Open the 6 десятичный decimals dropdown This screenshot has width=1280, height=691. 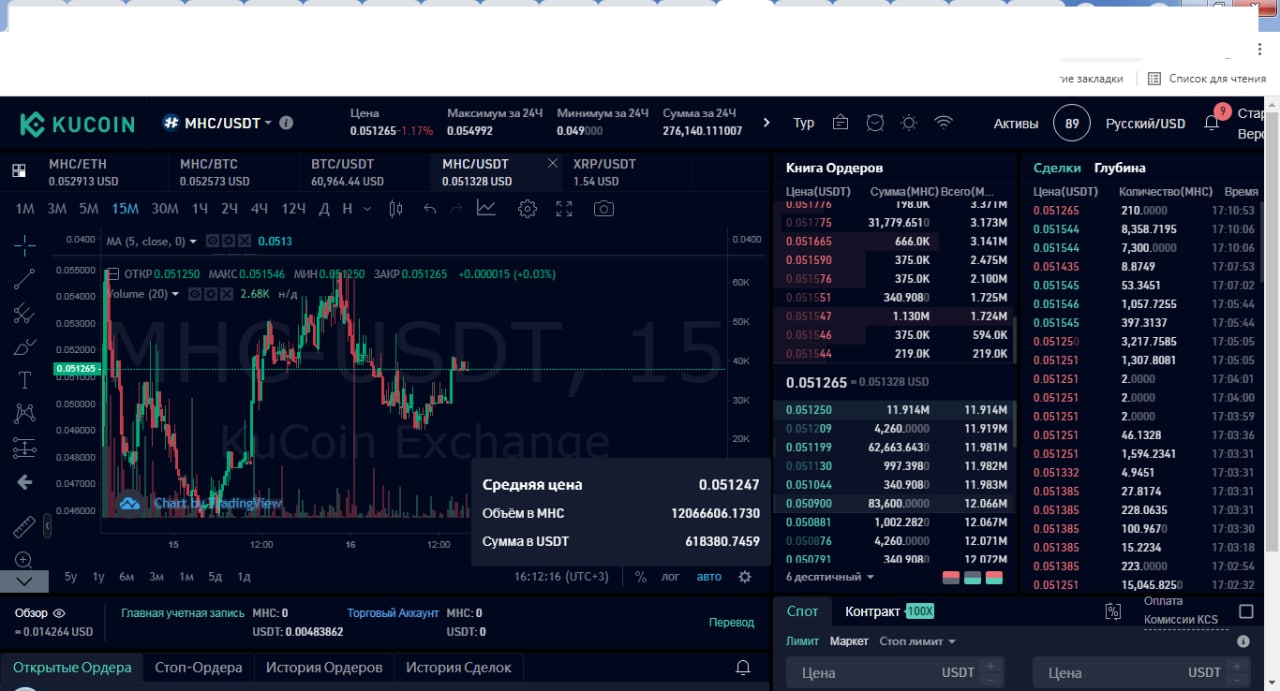830,577
